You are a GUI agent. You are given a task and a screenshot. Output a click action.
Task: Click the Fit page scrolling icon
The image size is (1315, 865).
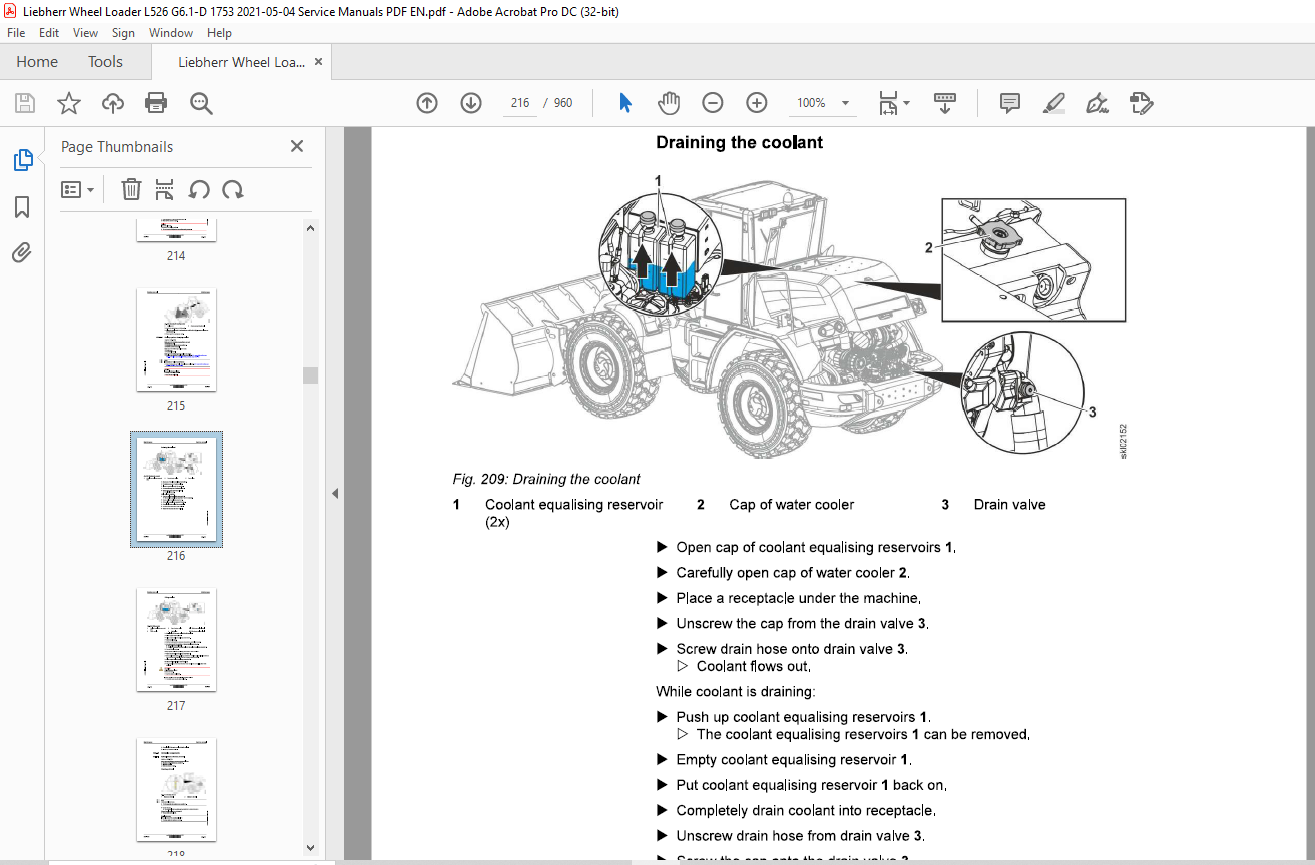(888, 103)
